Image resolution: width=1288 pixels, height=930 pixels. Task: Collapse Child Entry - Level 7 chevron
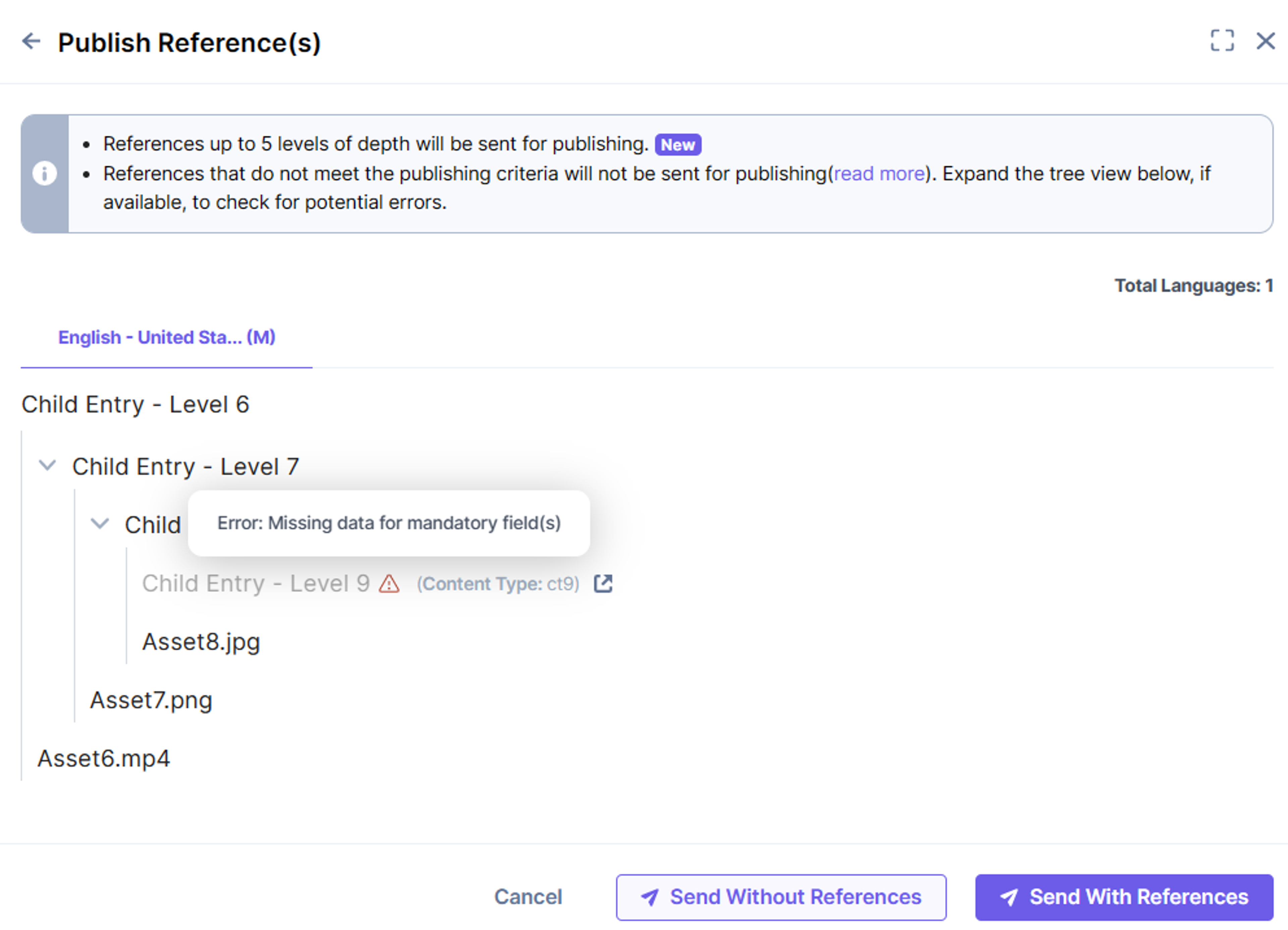[47, 466]
